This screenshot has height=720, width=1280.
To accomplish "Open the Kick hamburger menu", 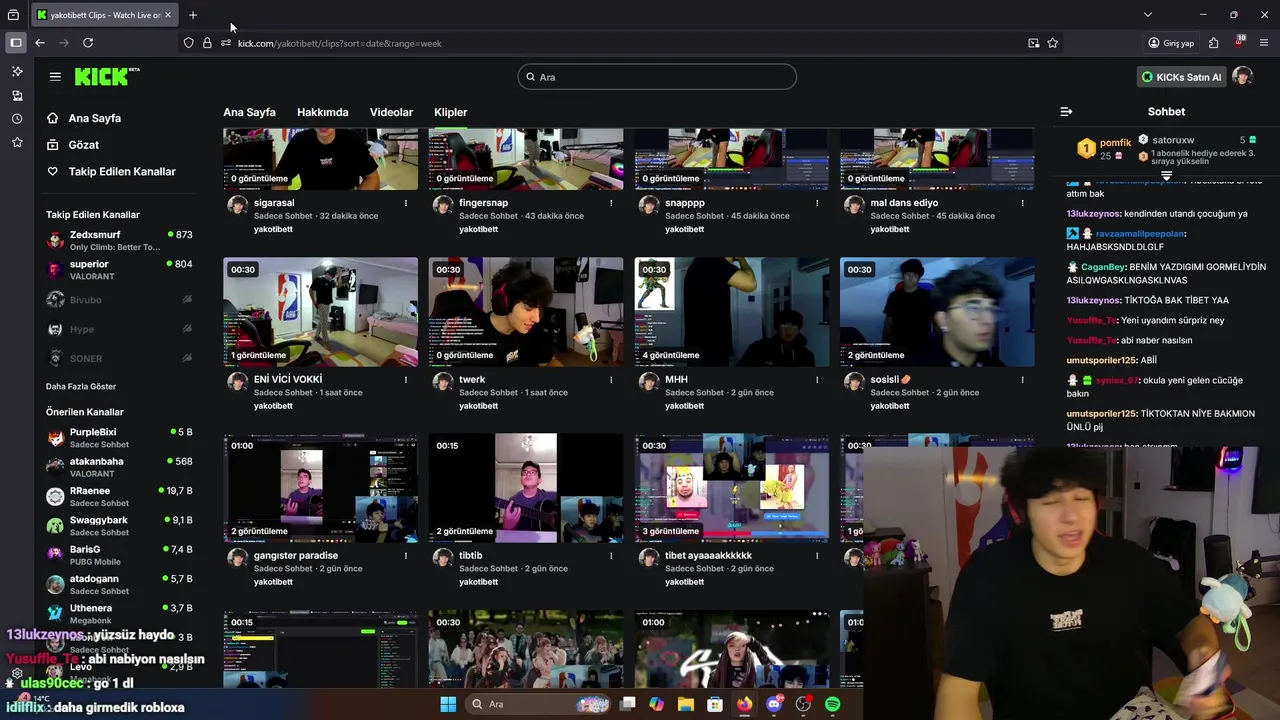I will (x=55, y=76).
